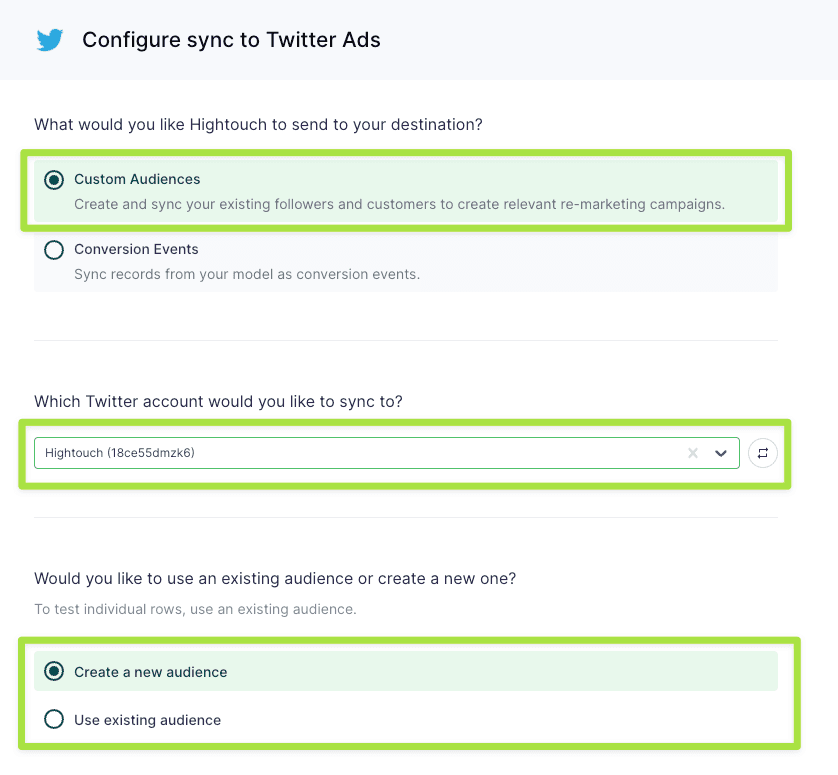Expand the Hightouch (18ce55dmzk6) account selector

(721, 453)
